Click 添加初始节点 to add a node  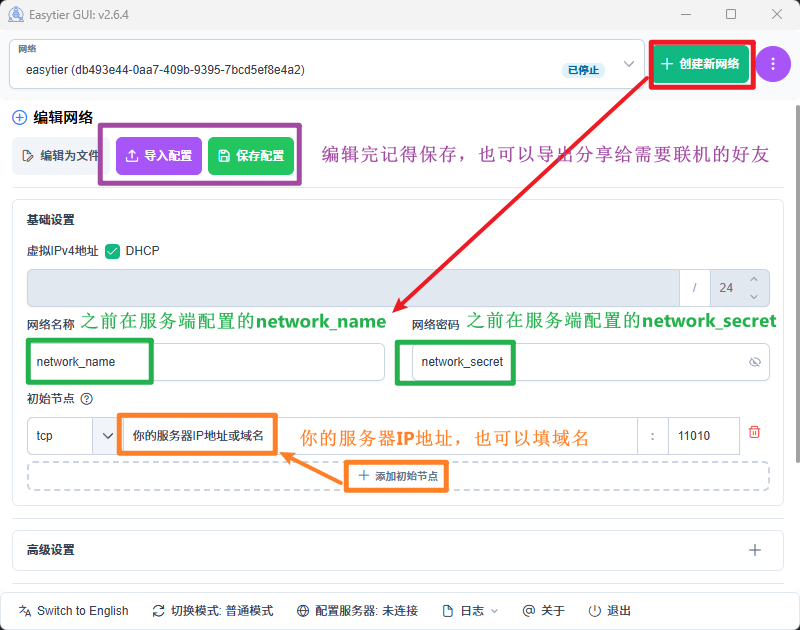tap(398, 476)
